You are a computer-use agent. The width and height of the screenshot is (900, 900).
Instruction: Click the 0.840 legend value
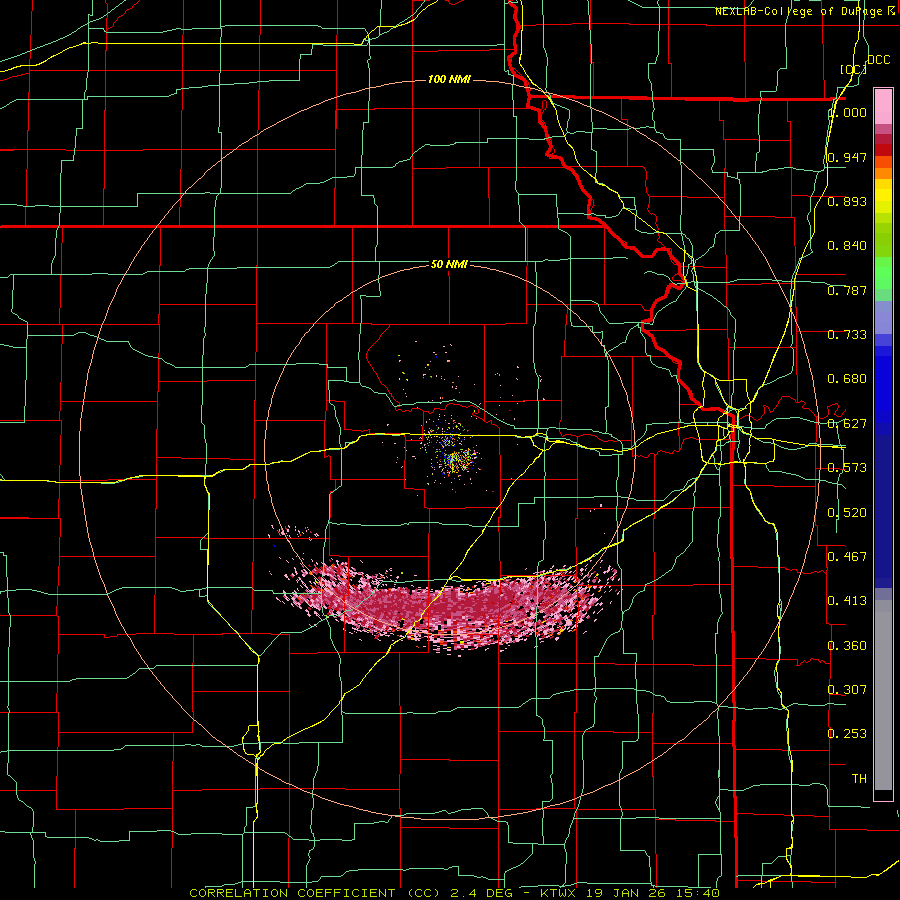pyautogui.click(x=847, y=246)
